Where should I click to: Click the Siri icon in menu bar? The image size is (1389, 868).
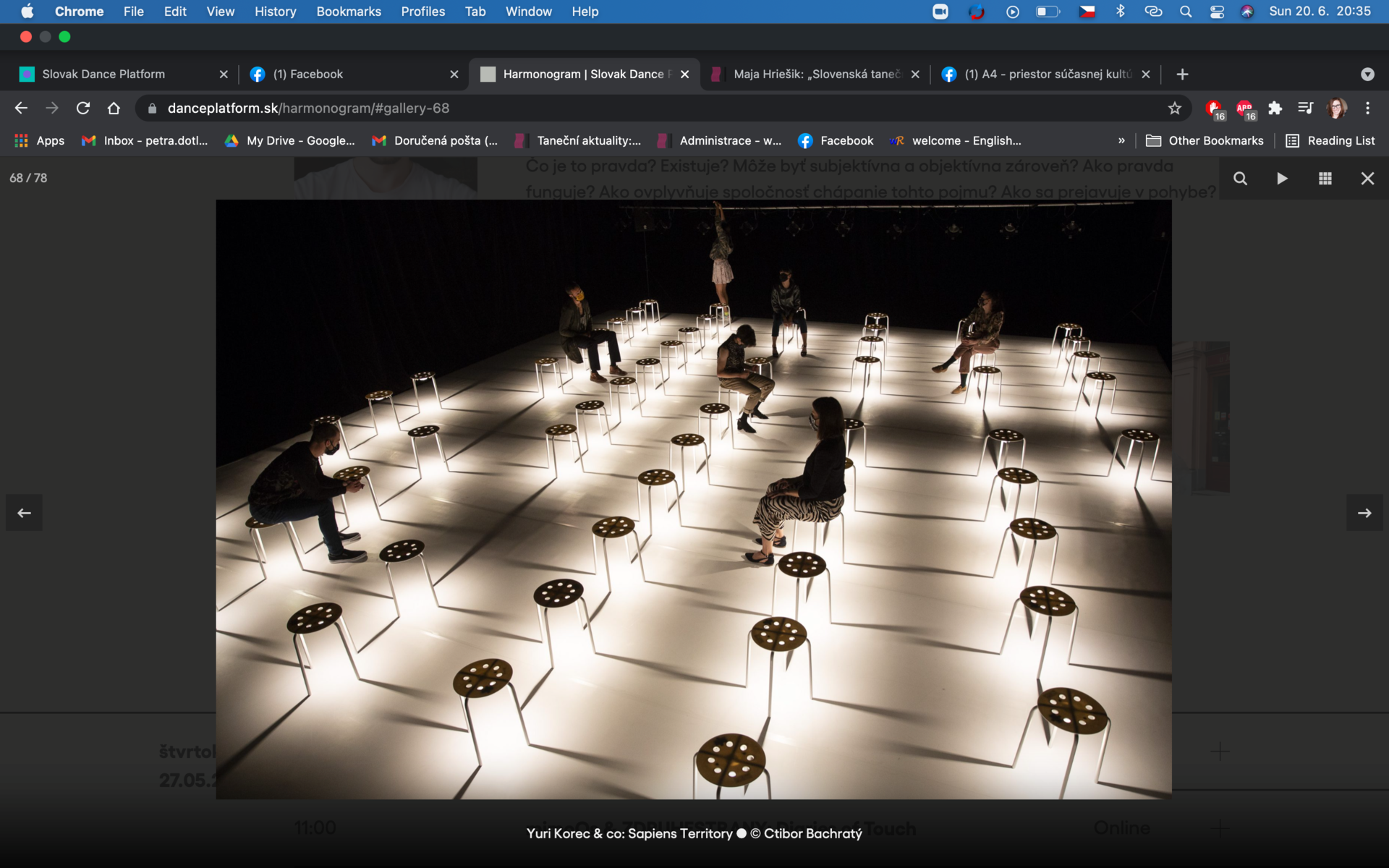pyautogui.click(x=1247, y=12)
